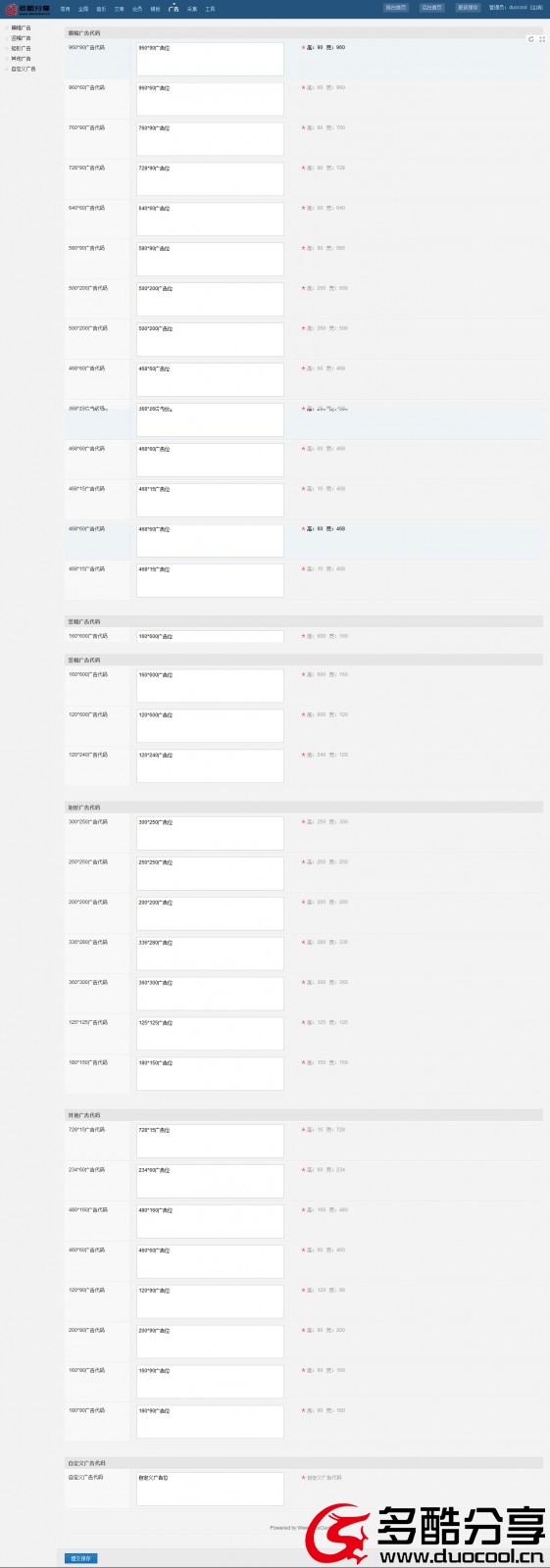Click the 提交保存 submit button

click(81, 1558)
